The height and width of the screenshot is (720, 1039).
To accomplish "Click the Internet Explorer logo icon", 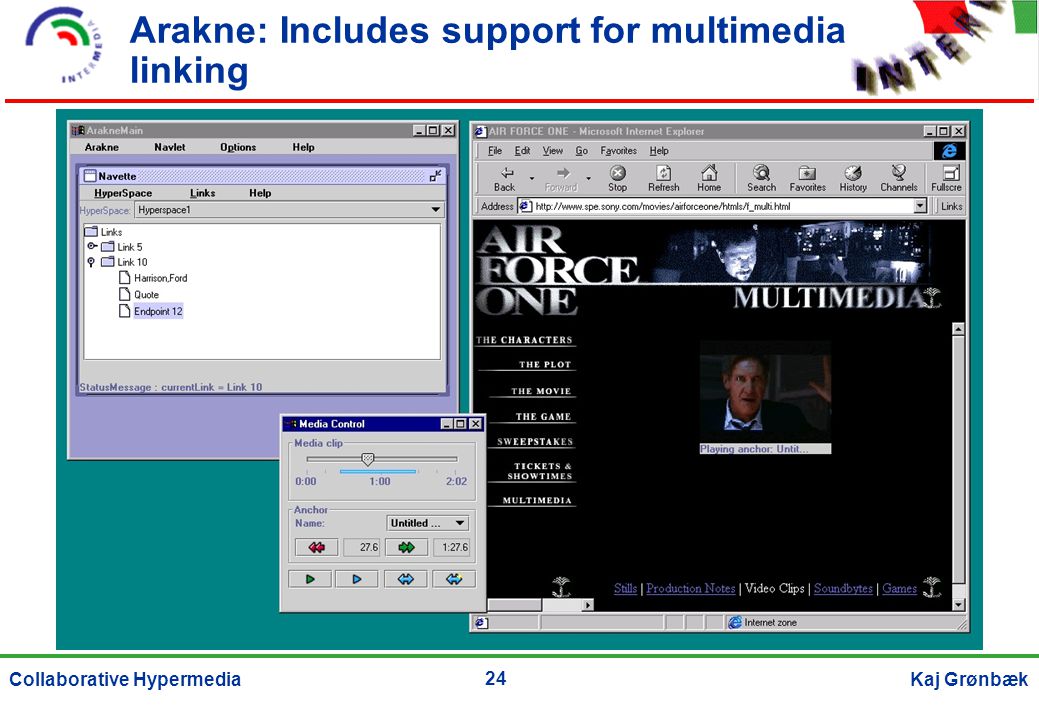I will coord(949,151).
